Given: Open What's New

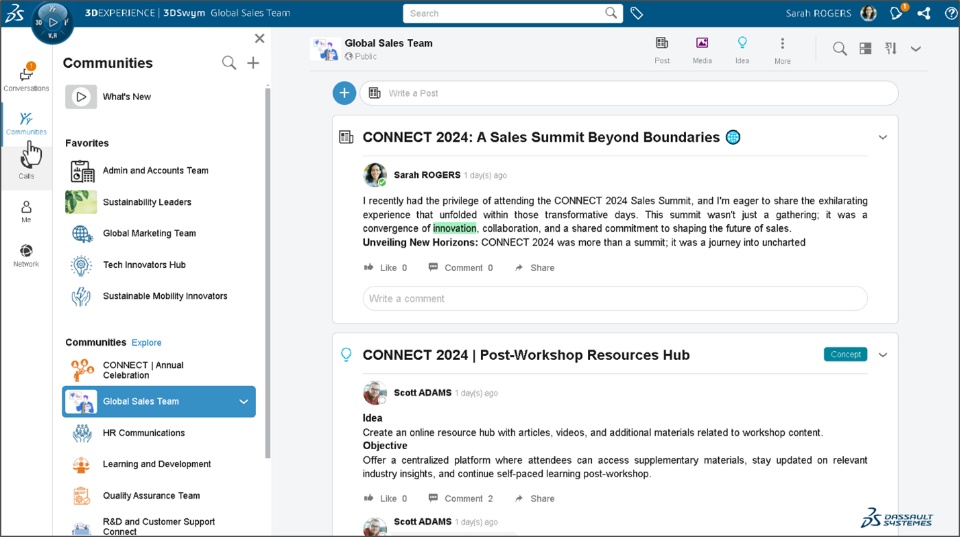Looking at the screenshot, I should point(126,97).
